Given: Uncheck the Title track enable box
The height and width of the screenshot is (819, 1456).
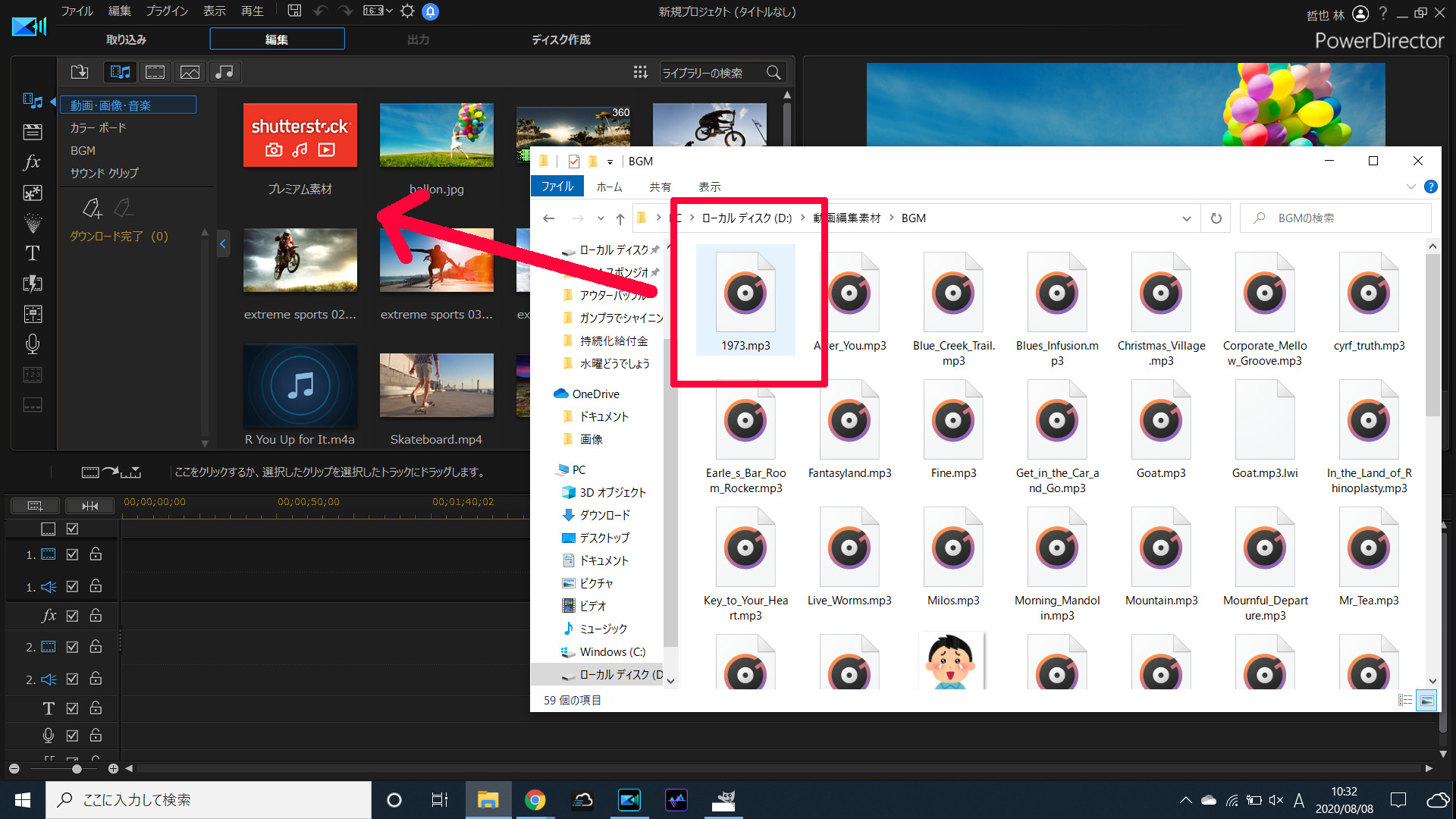Looking at the screenshot, I should coord(72,708).
